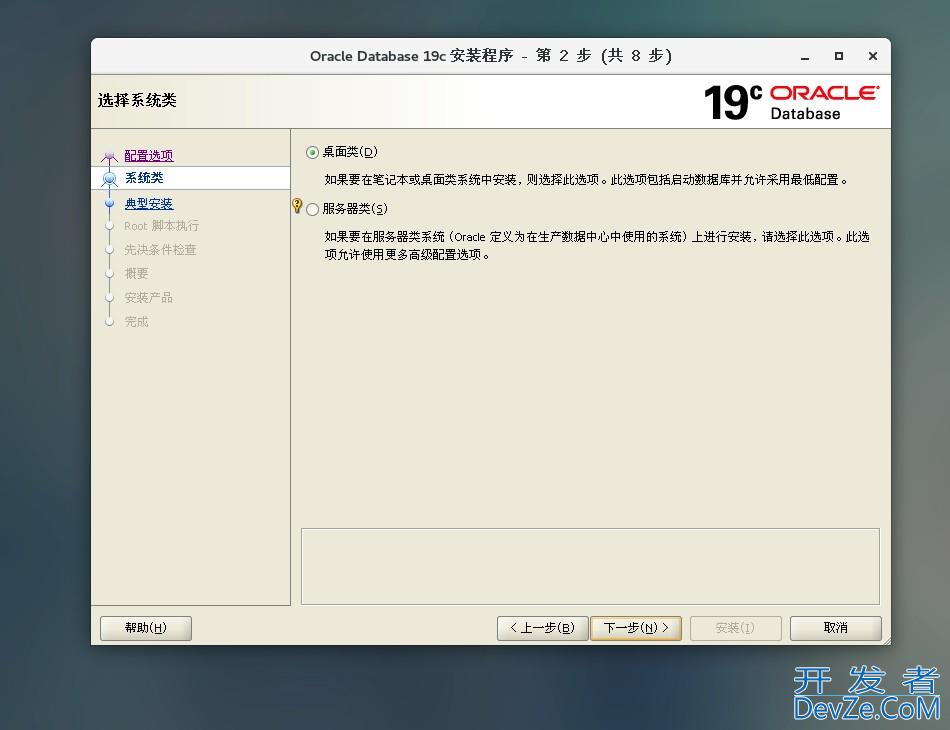The height and width of the screenshot is (730, 950).
Task: Select the 服务器类(S) radio button
Action: tap(313, 210)
